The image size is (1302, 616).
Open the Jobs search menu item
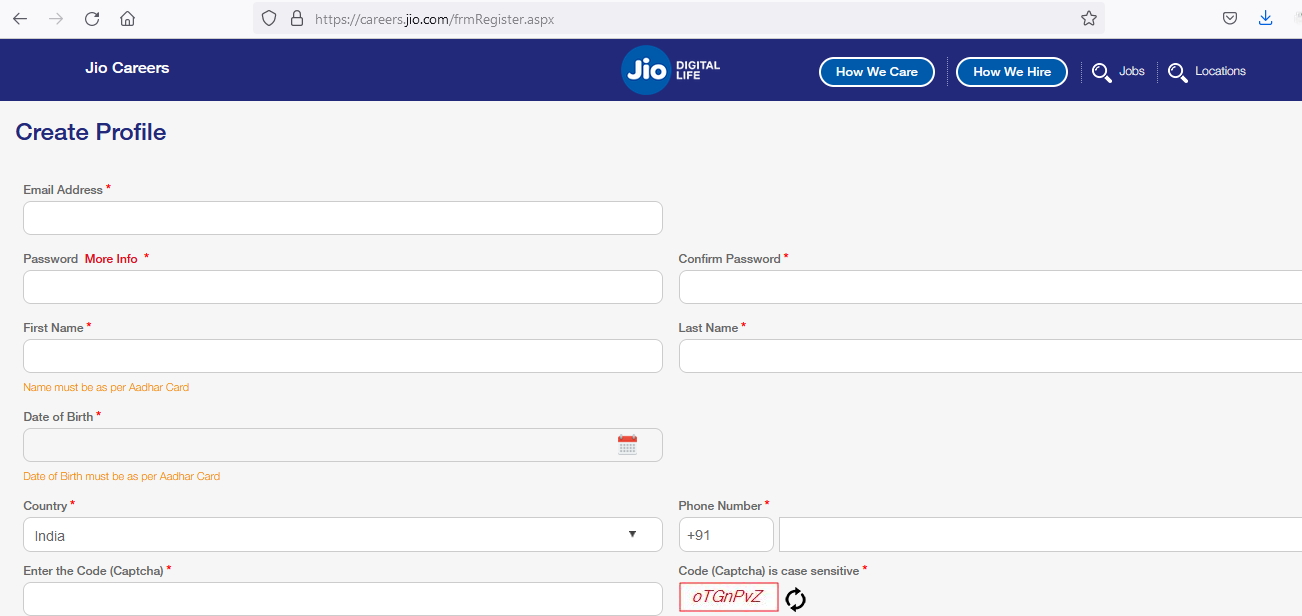coord(1118,72)
